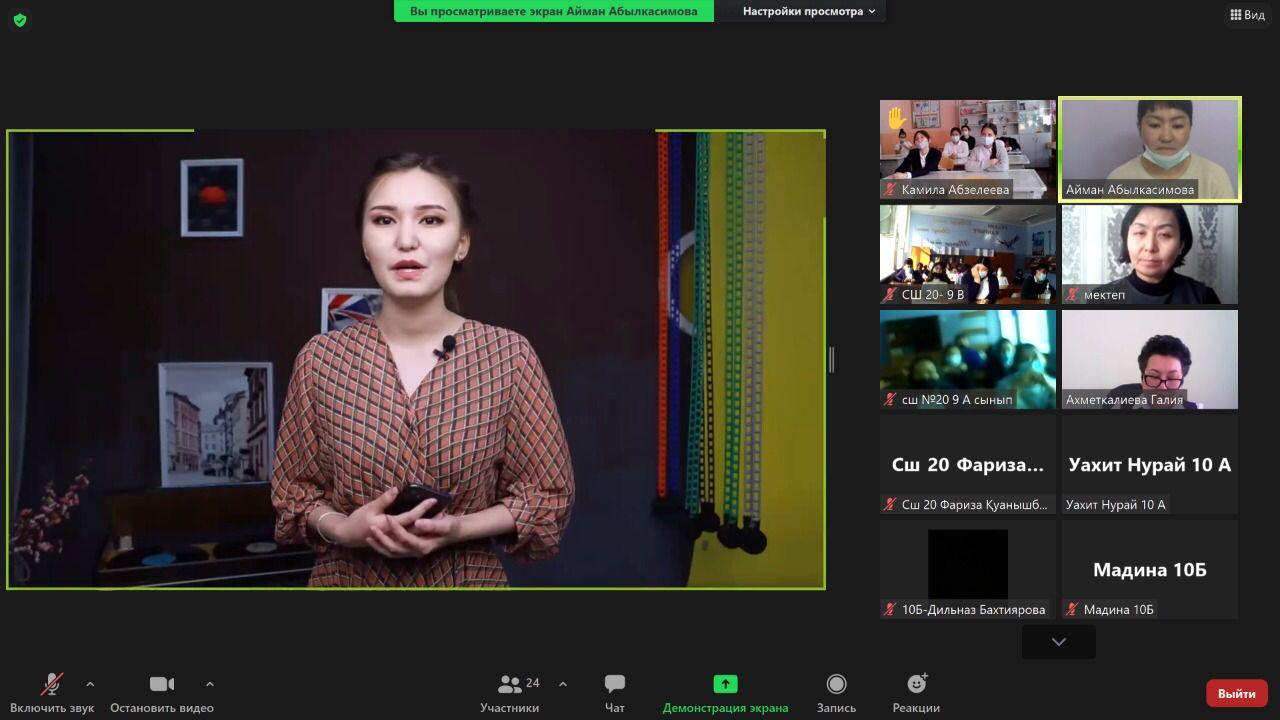Open Настройки просмотра view options dropdown

pyautogui.click(x=809, y=11)
